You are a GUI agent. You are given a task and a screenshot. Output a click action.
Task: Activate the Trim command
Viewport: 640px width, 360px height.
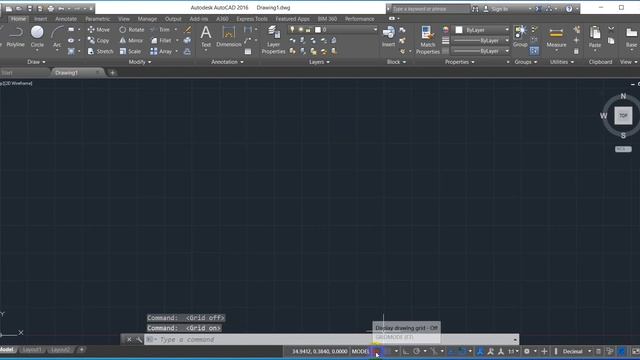(x=160, y=30)
